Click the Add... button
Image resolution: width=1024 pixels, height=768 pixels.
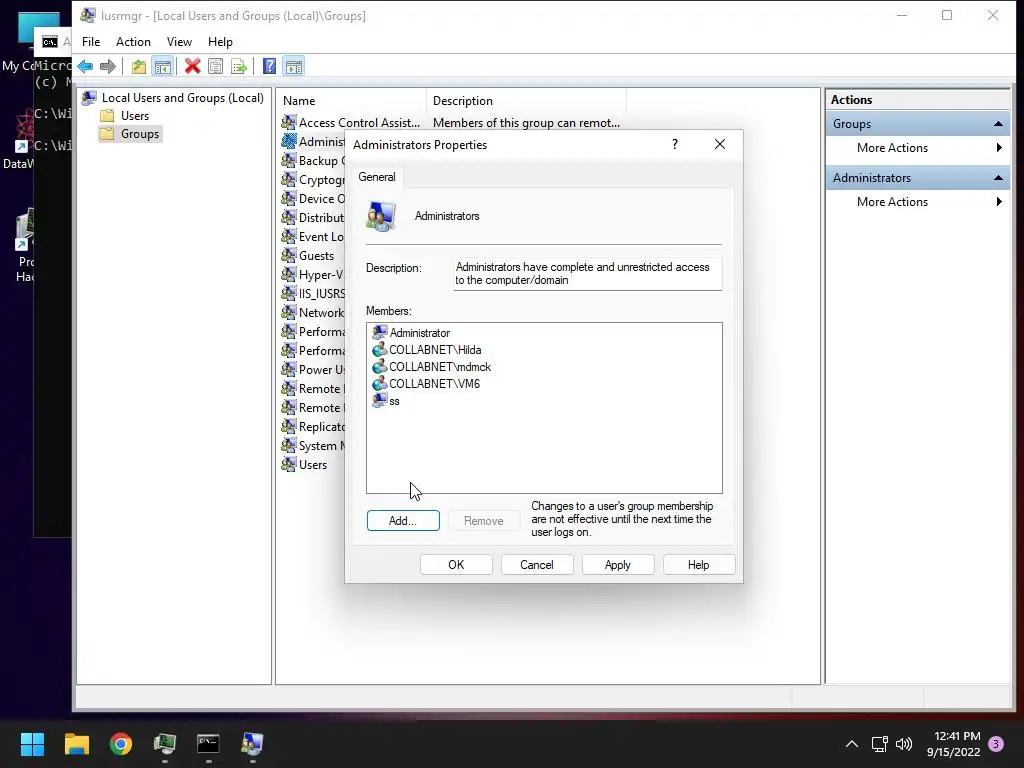pyautogui.click(x=403, y=520)
